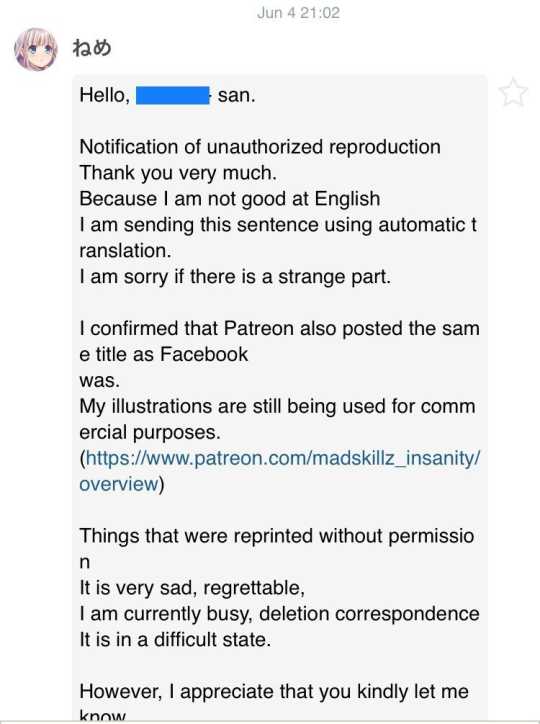Click 'I am sorry if there is a strange part.'

(235, 277)
